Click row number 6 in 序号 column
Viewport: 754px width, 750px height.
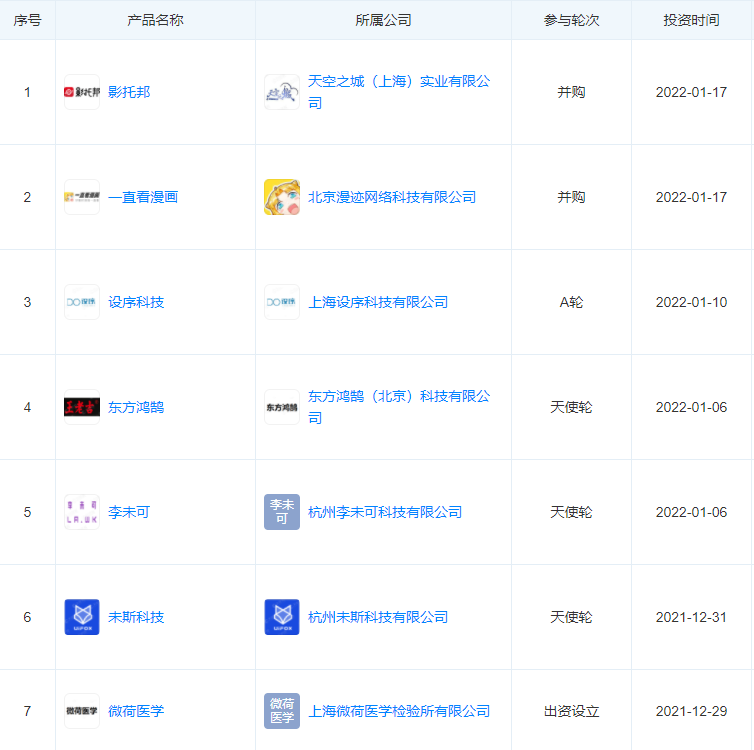pos(27,617)
